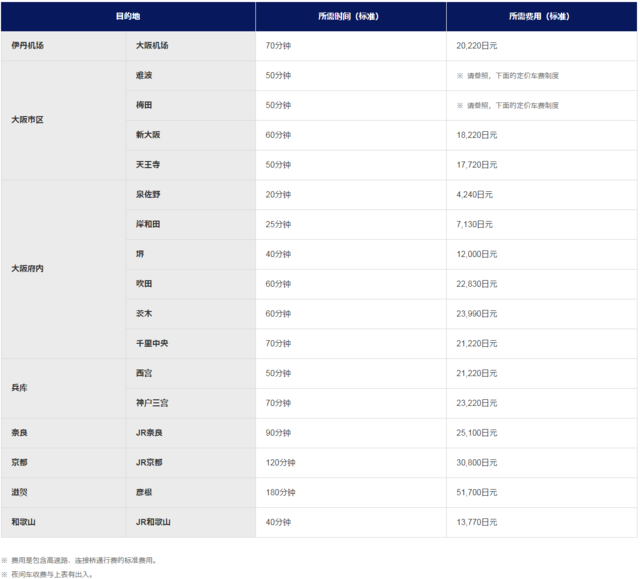Image resolution: width=640 pixels, height=579 pixels.
Task: Click the 吹田 fare of 22,830日元
Action: (x=476, y=284)
